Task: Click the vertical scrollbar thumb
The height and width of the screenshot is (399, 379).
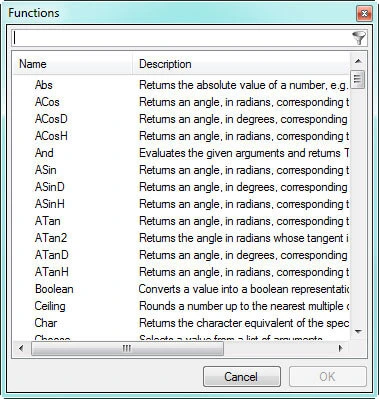Action: [x=358, y=79]
